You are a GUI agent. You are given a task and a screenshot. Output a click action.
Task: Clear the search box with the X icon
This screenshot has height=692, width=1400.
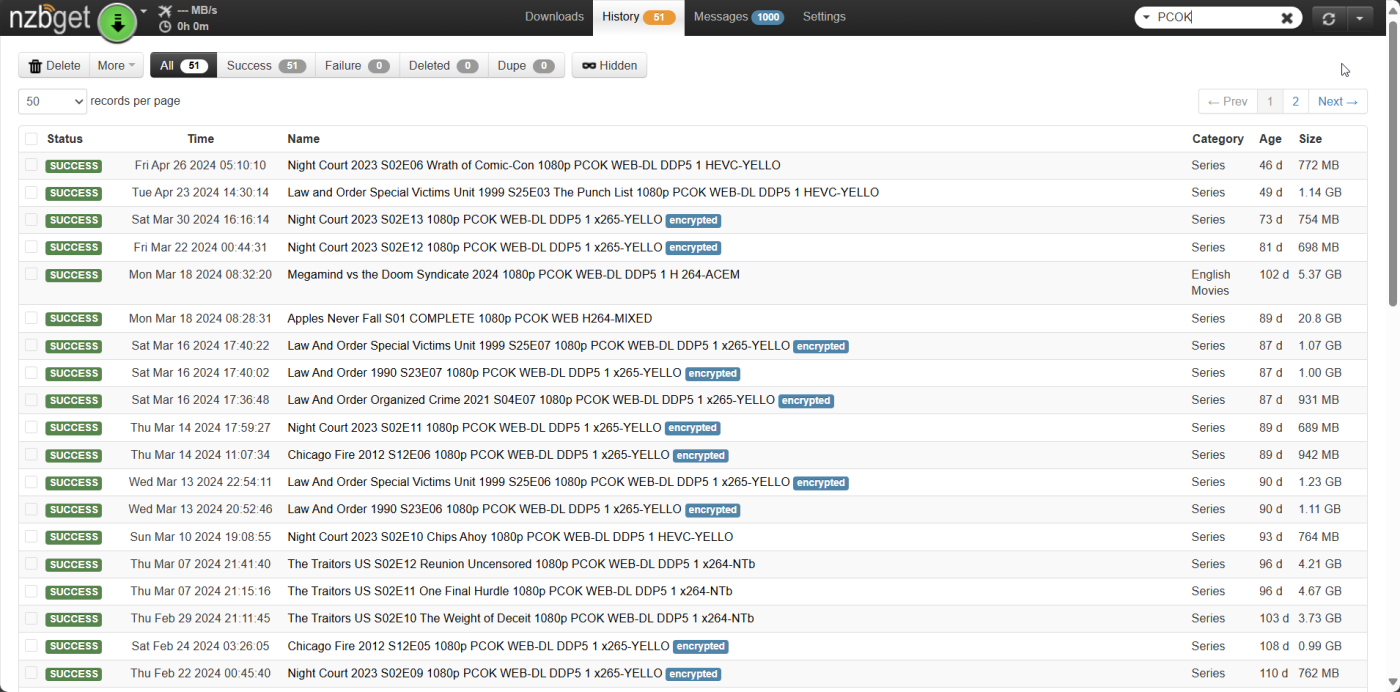coord(1287,18)
